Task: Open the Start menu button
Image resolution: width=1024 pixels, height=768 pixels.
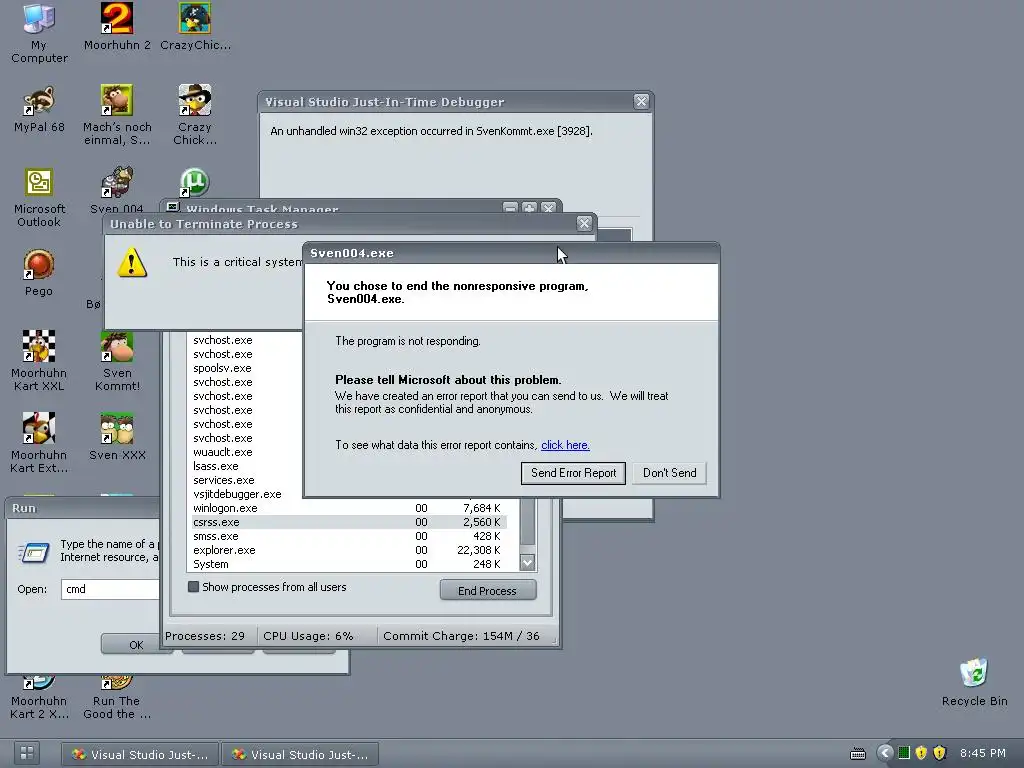Action: tap(27, 753)
